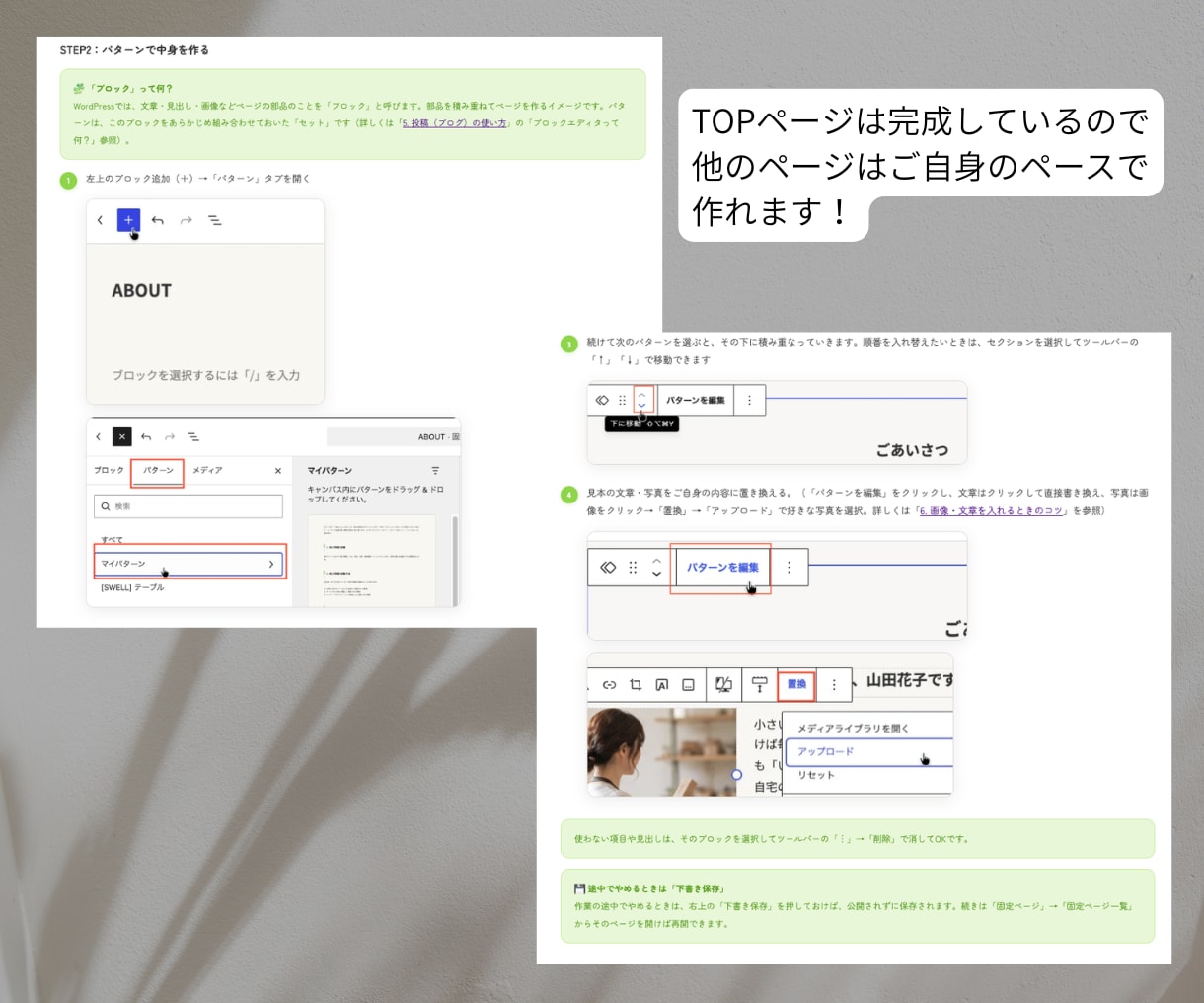Image resolution: width=1204 pixels, height=1003 pixels.
Task: Click the woman photo in the image block
Action: pyautogui.click(x=662, y=751)
